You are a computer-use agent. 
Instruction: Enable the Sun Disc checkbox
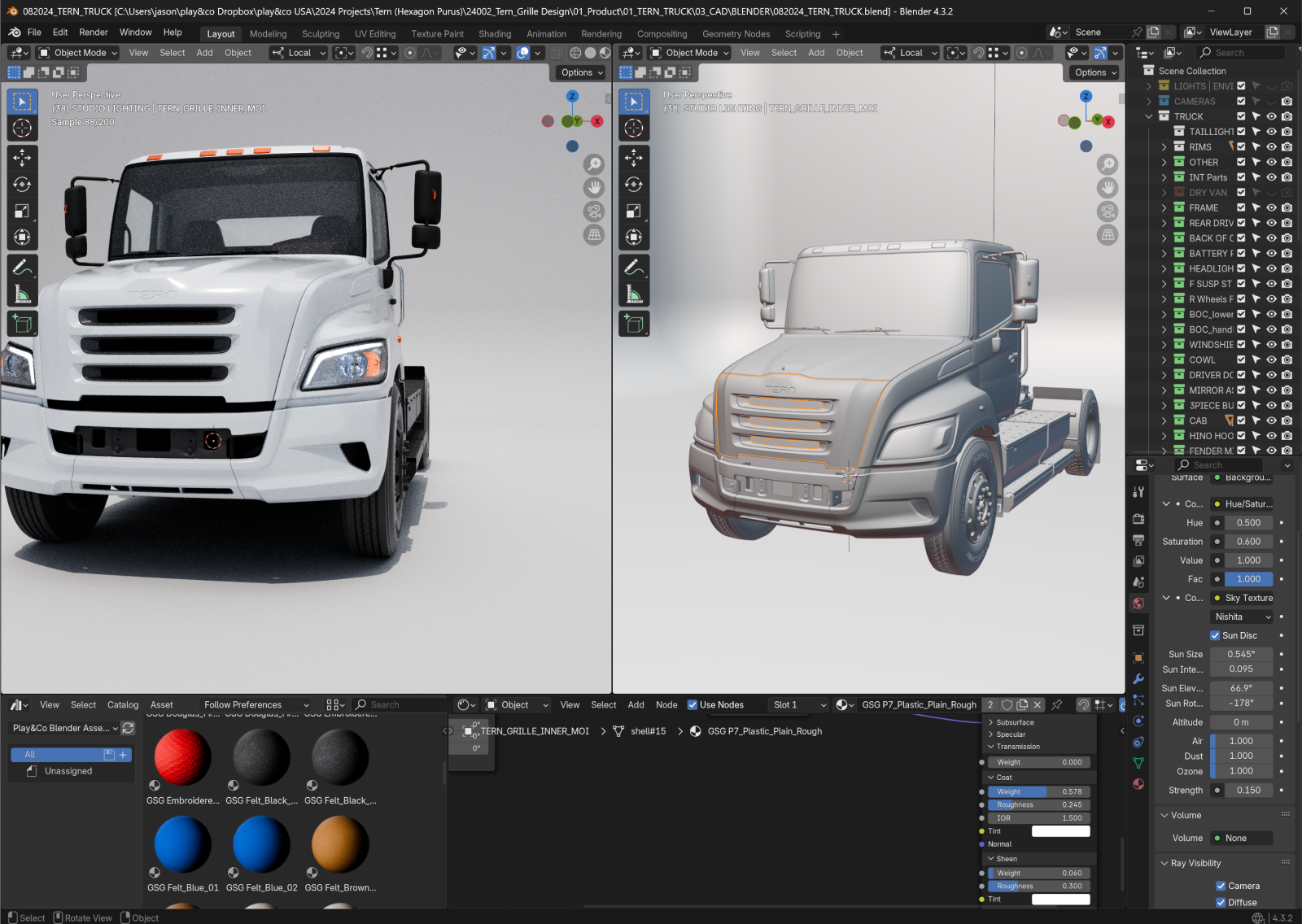[x=1215, y=635]
